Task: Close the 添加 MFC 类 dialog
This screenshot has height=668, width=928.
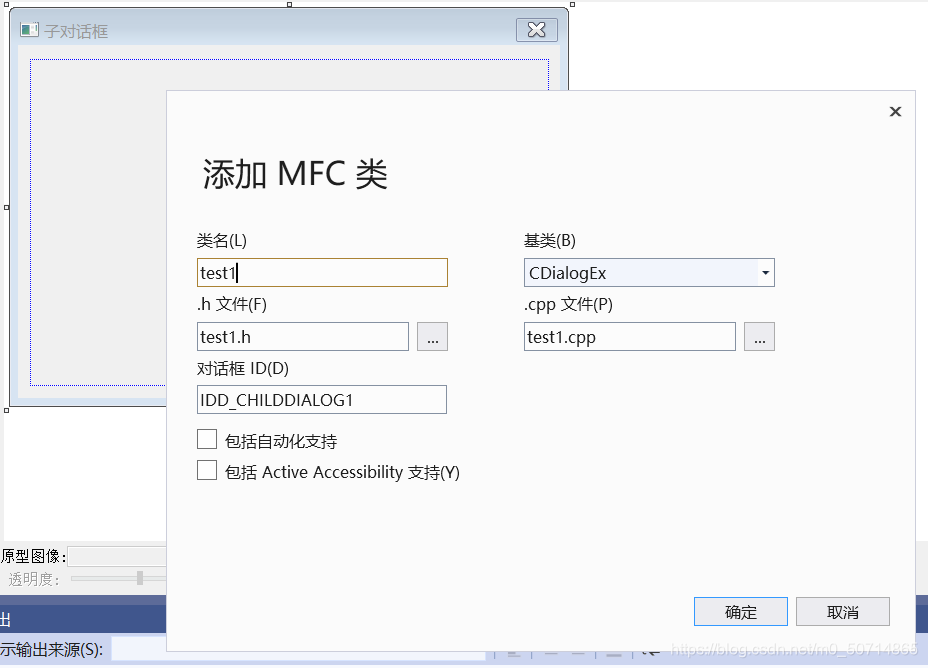Action: 895,112
